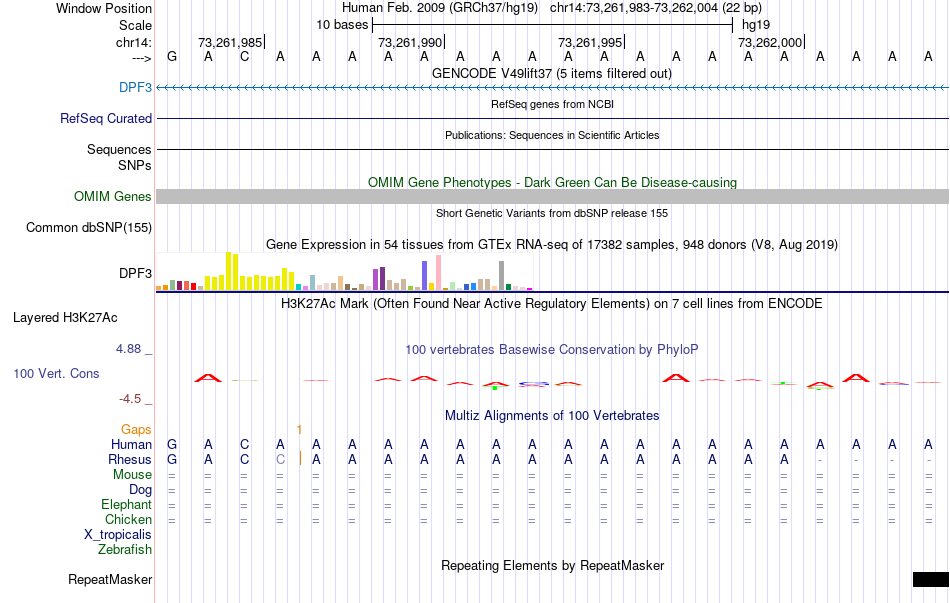
Task: Click the SNPs track label
Action: [135, 165]
